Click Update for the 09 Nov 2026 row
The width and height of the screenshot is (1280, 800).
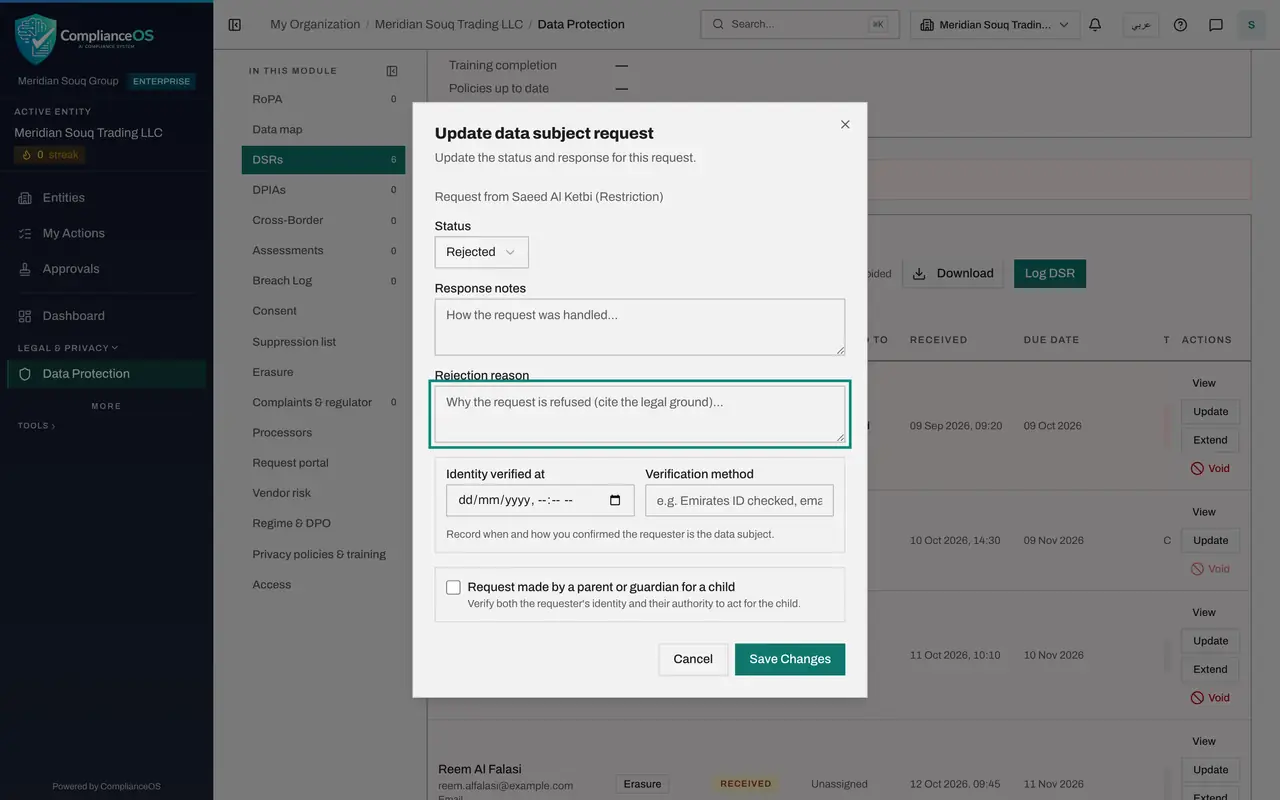(1210, 541)
